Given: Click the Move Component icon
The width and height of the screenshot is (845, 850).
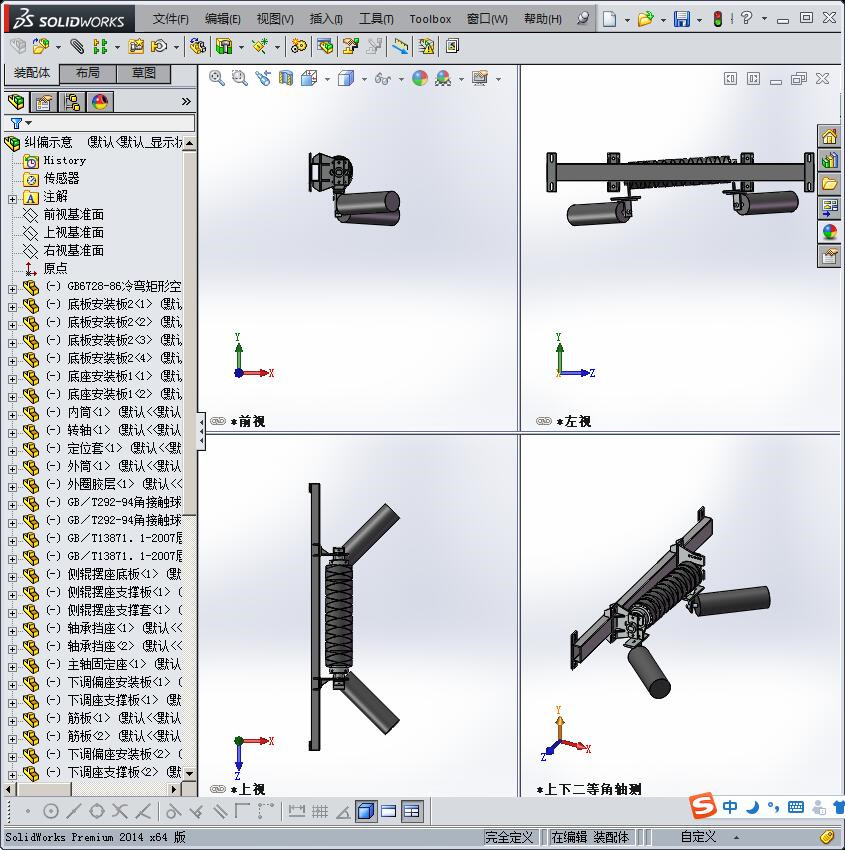Looking at the screenshot, I should click(x=159, y=47).
